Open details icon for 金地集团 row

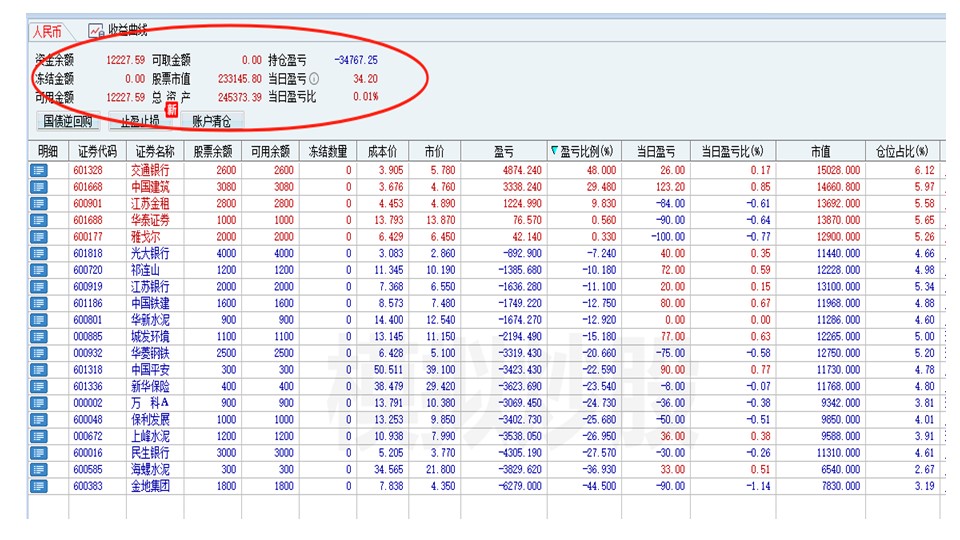(39, 486)
